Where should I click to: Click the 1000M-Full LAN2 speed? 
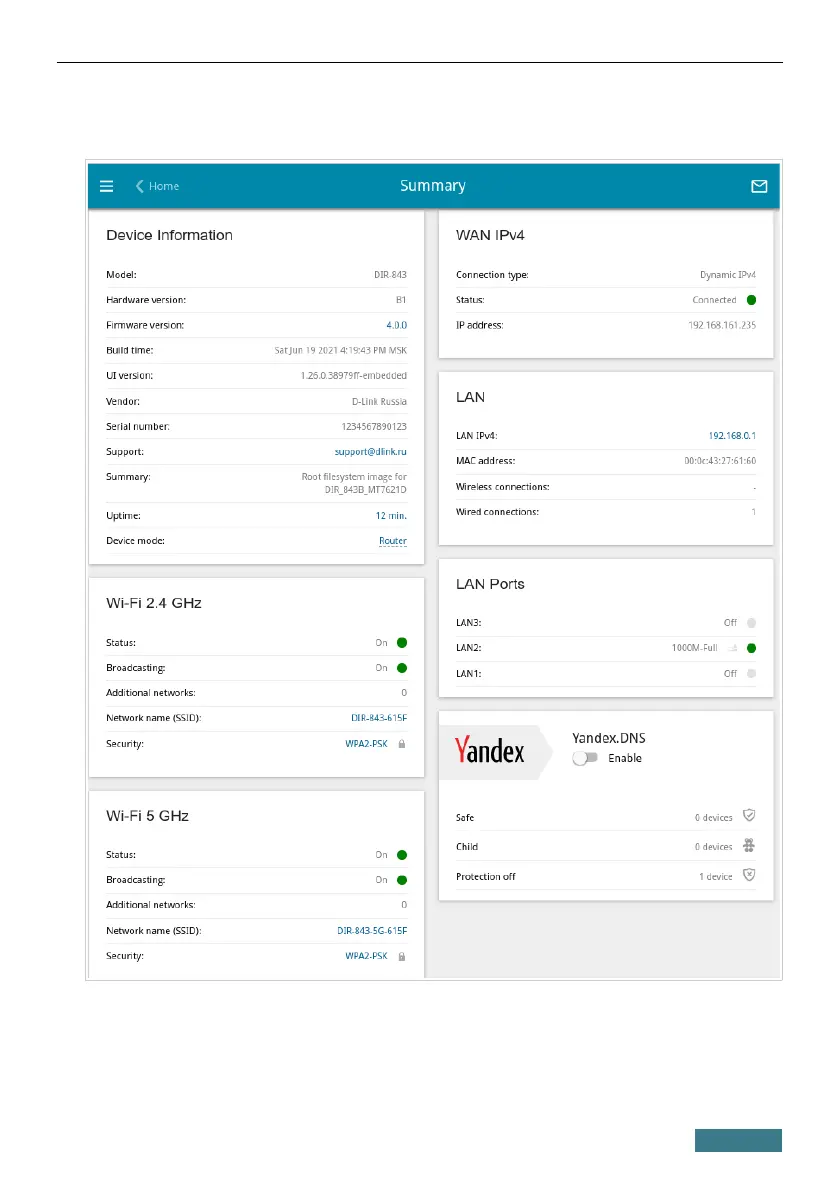(x=694, y=648)
